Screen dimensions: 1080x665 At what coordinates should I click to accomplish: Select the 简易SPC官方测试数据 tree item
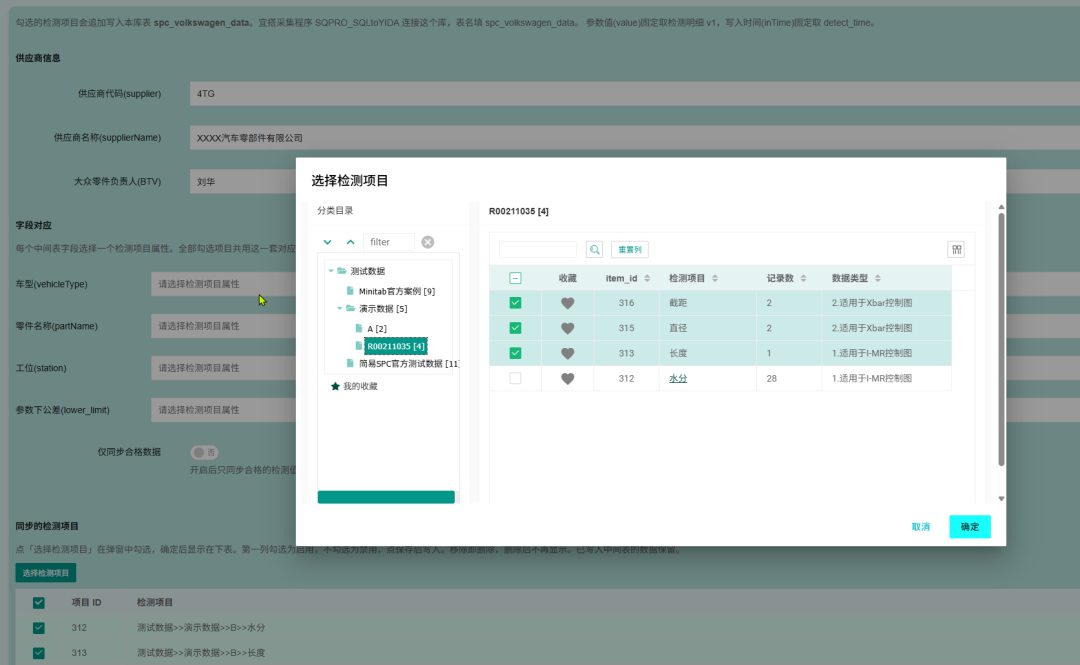pyautogui.click(x=408, y=364)
